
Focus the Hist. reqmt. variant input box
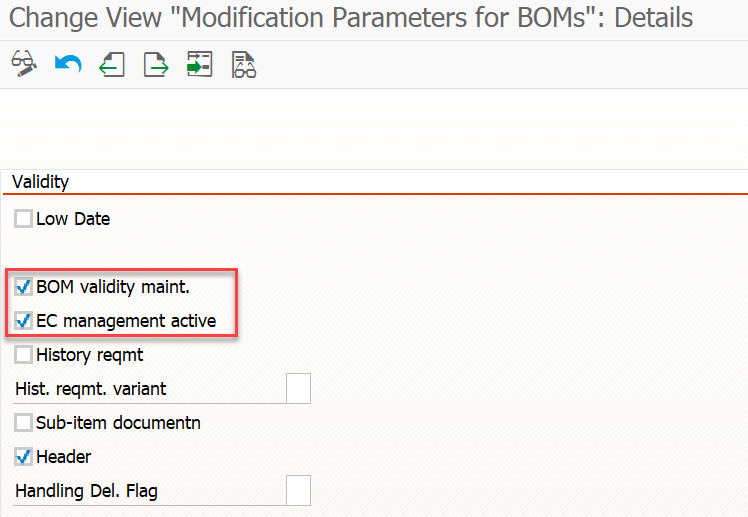pyautogui.click(x=299, y=389)
